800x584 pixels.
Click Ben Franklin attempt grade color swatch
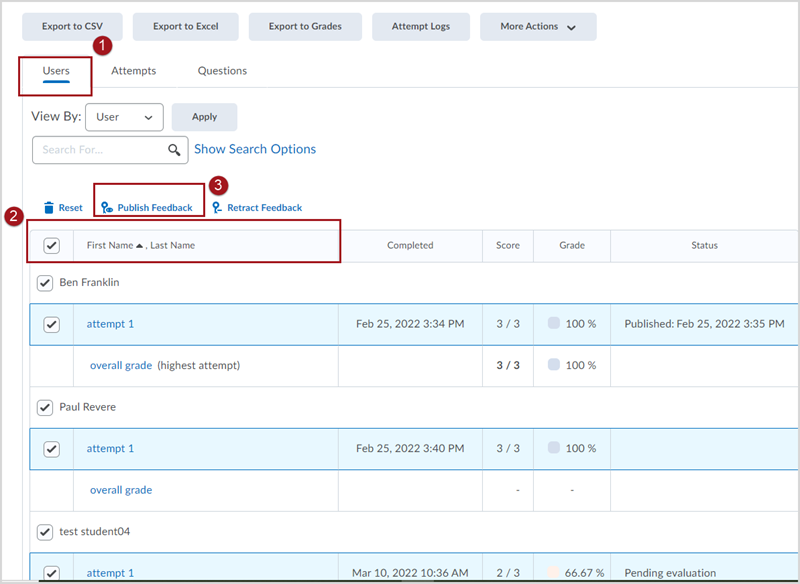pyautogui.click(x=554, y=323)
